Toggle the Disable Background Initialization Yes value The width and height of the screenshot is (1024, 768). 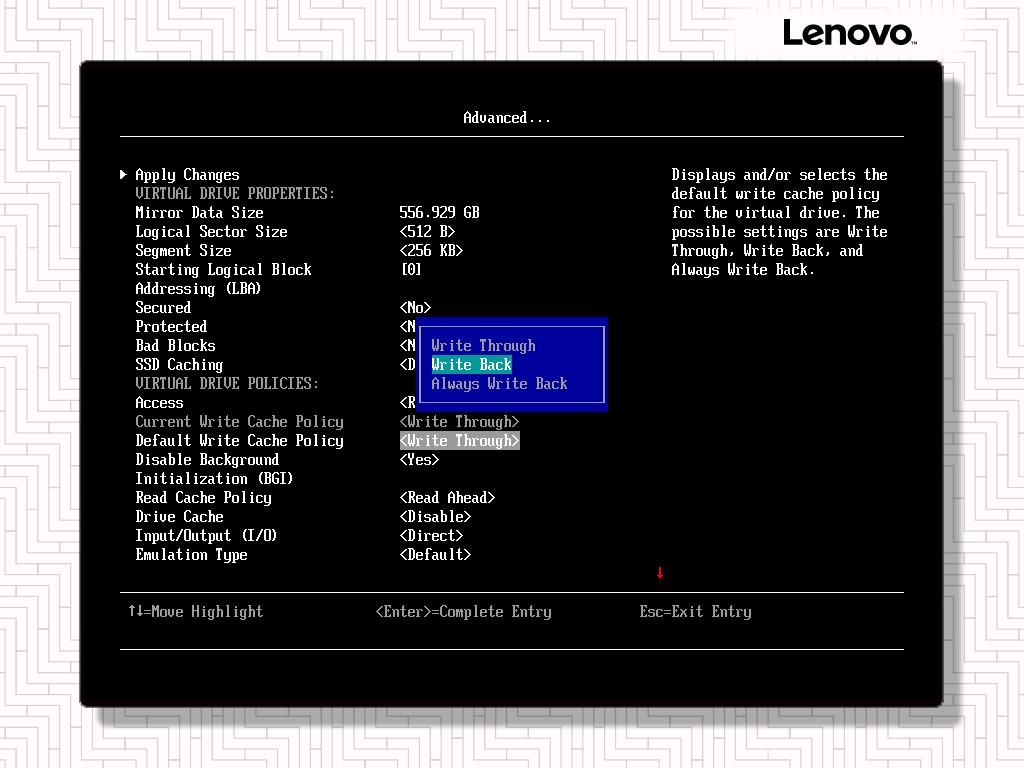419,460
